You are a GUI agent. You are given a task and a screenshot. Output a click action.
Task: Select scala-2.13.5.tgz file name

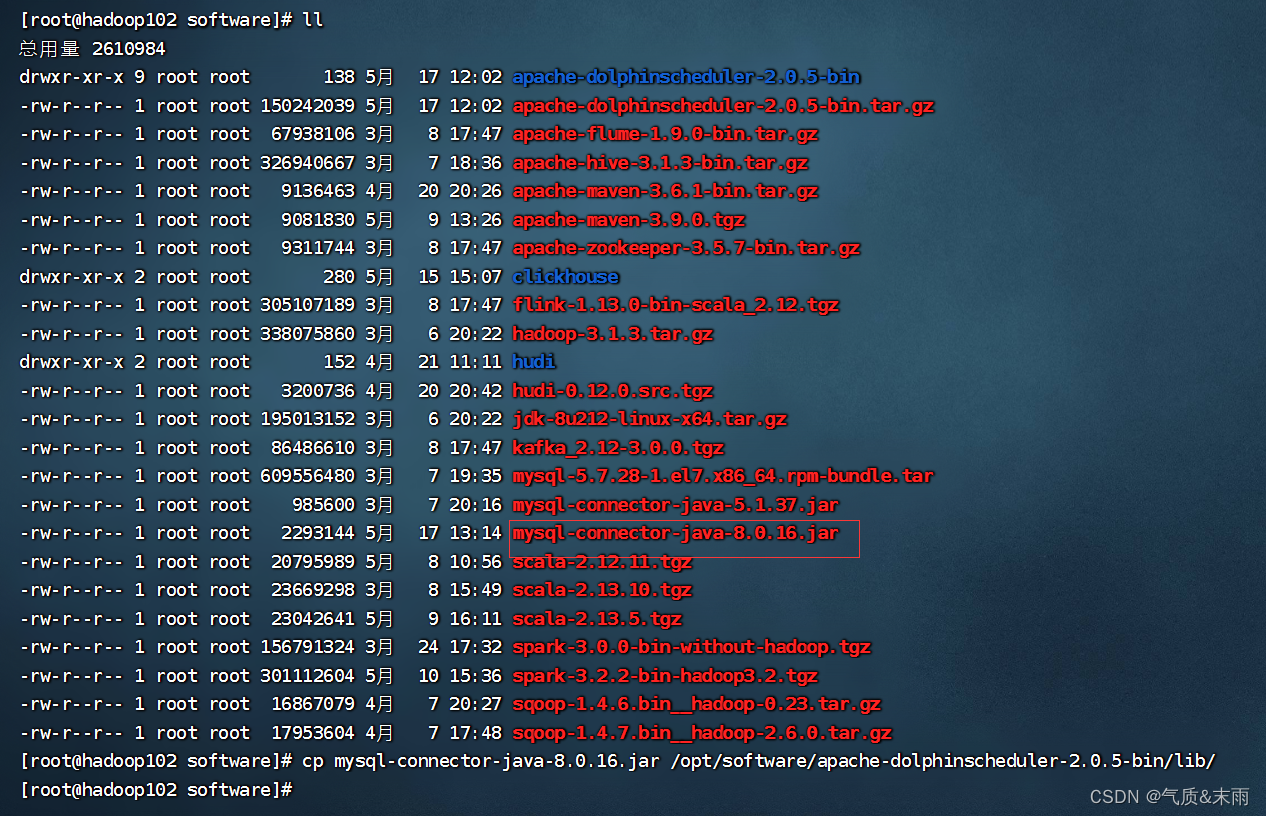(x=597, y=619)
